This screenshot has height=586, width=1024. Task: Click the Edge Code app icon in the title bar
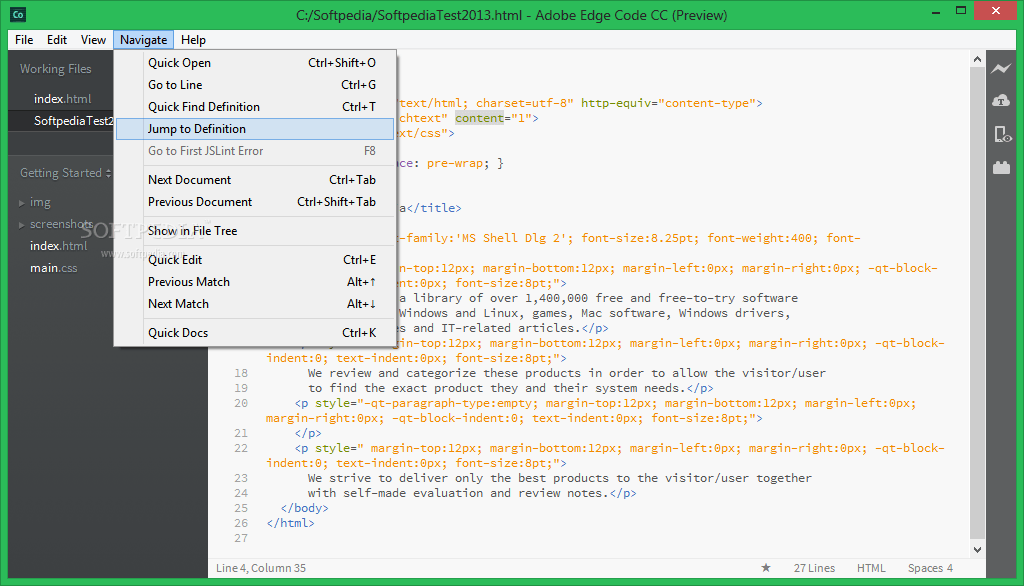(18, 14)
